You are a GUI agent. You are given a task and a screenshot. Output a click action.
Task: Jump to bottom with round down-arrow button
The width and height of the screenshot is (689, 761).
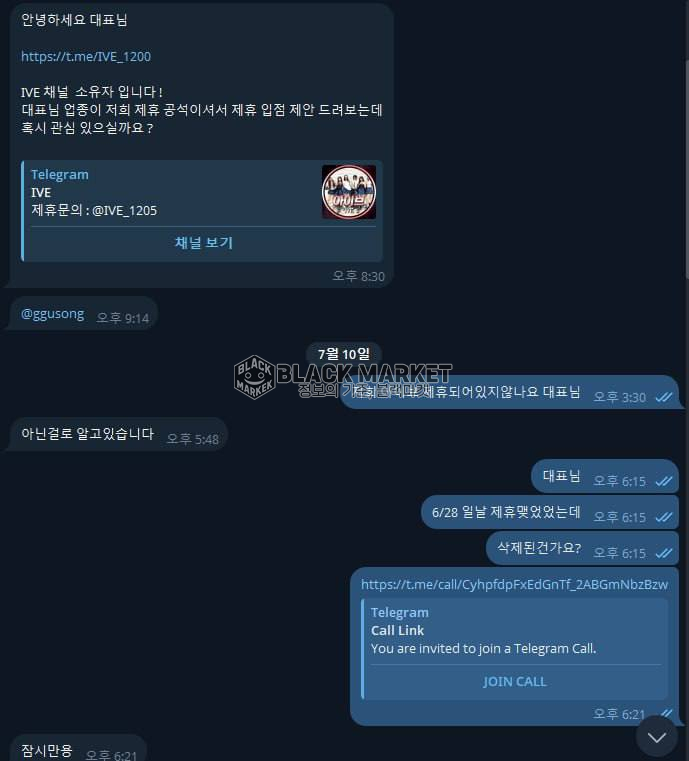pos(656,737)
